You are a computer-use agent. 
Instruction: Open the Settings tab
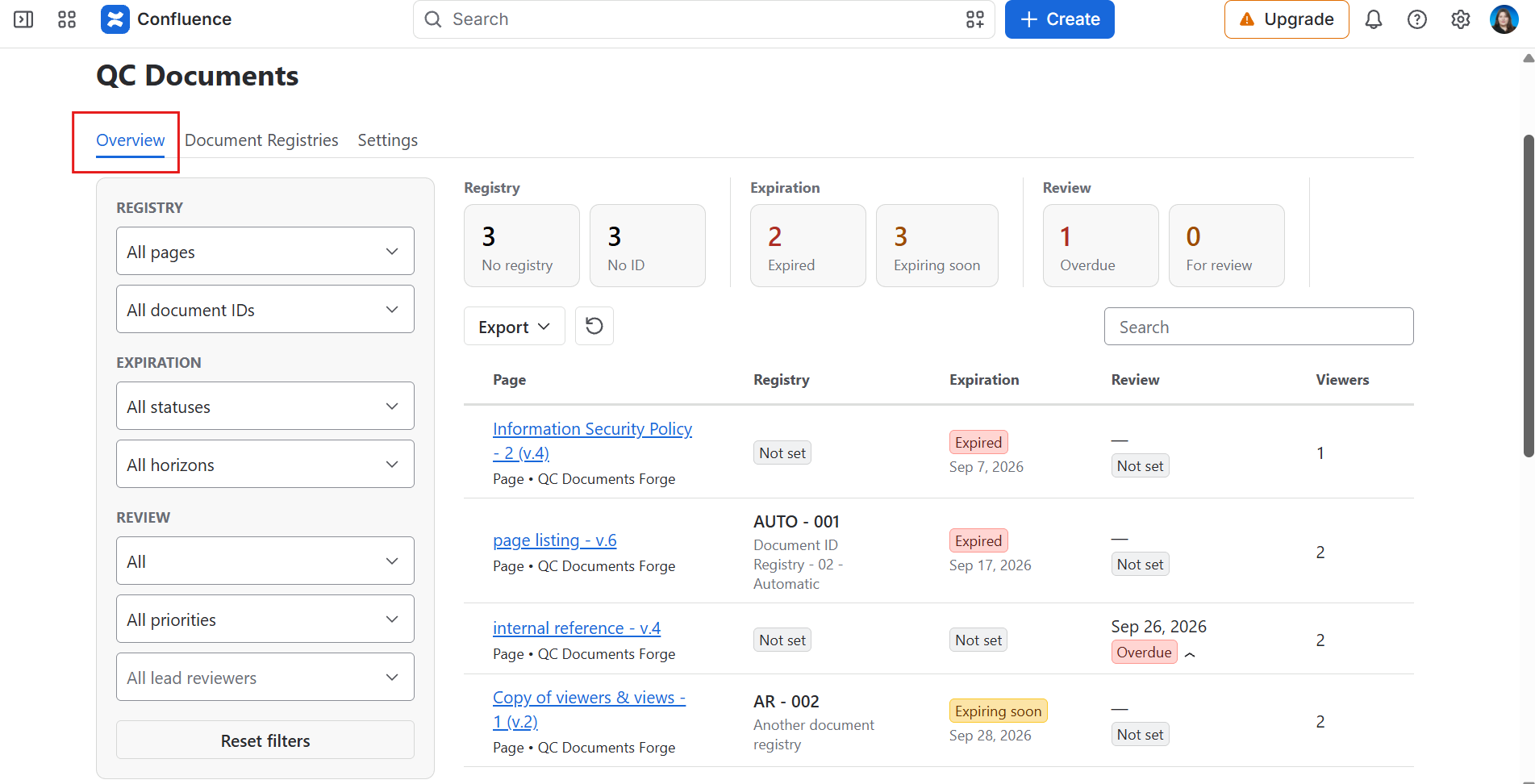[x=388, y=140]
